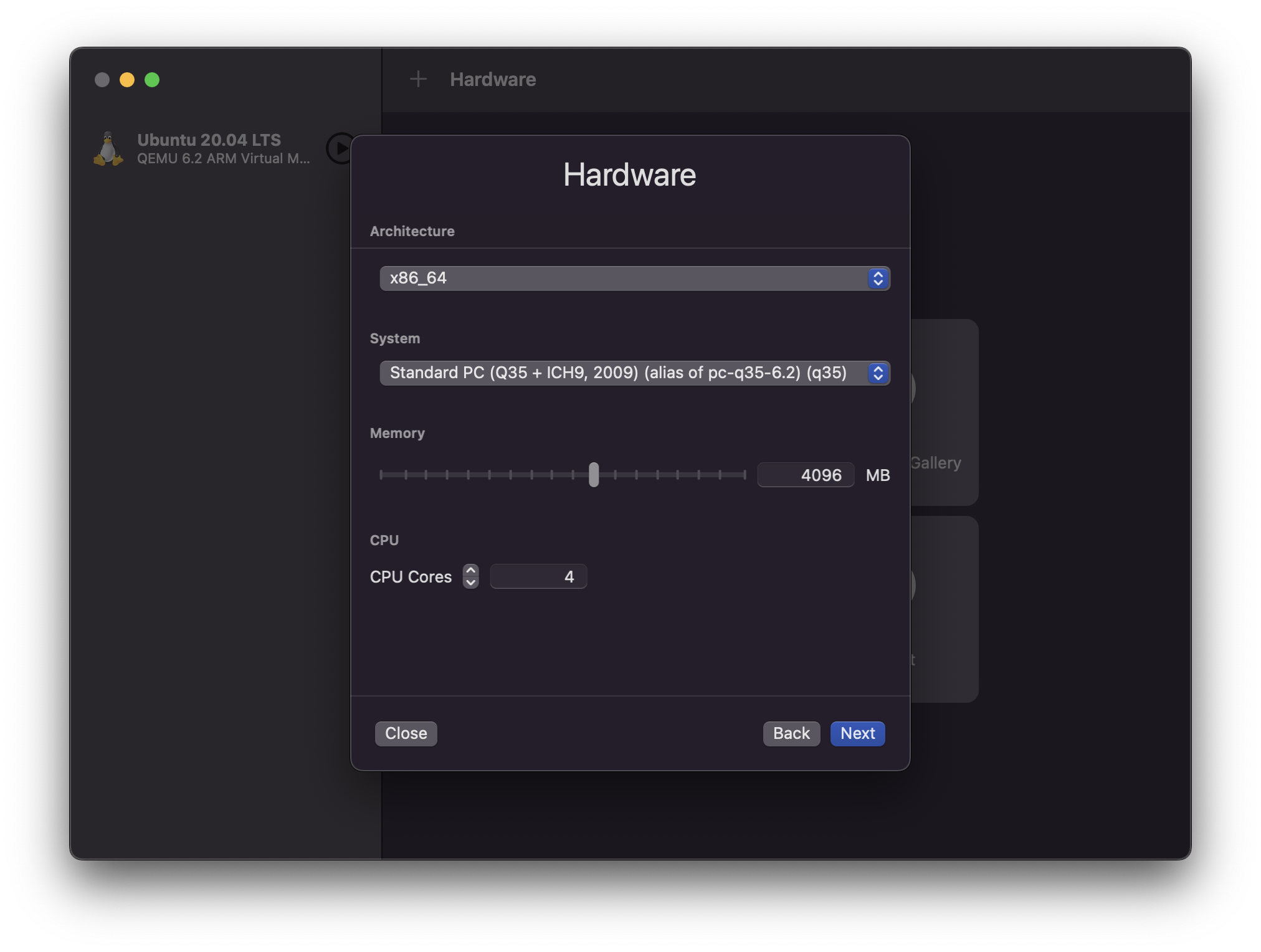Focus the 4096 MB memory field
This screenshot has width=1261, height=952.
click(x=805, y=475)
